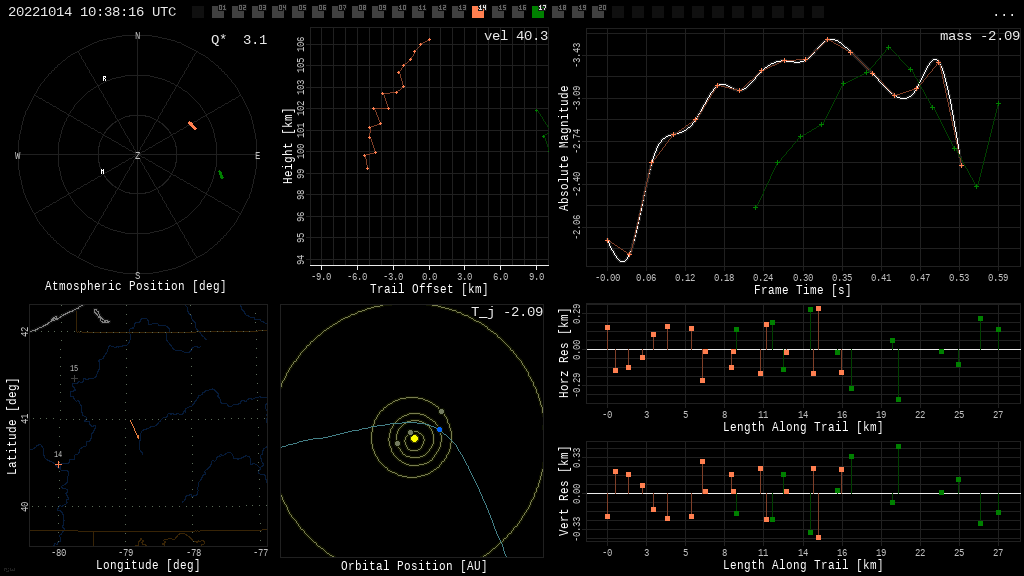Screen dimensions: 1024x576
Task: Click station 14 cross marker on map
Action: (x=58, y=464)
